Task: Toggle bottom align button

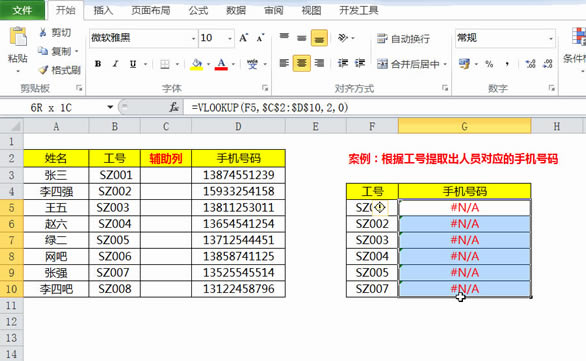Action: pyautogui.click(x=319, y=38)
